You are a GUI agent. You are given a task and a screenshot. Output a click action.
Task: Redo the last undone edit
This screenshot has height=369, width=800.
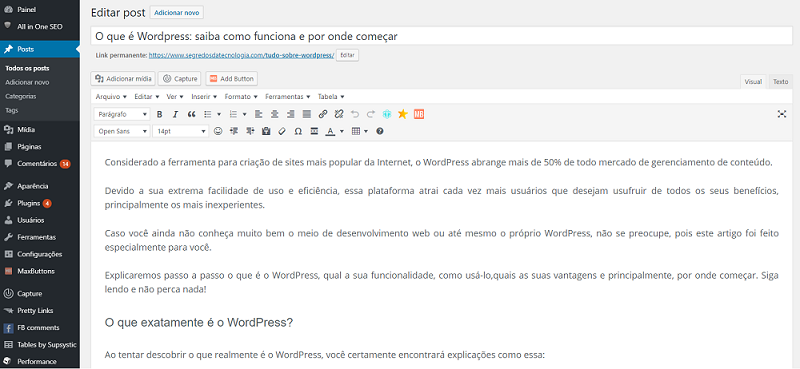coord(371,114)
